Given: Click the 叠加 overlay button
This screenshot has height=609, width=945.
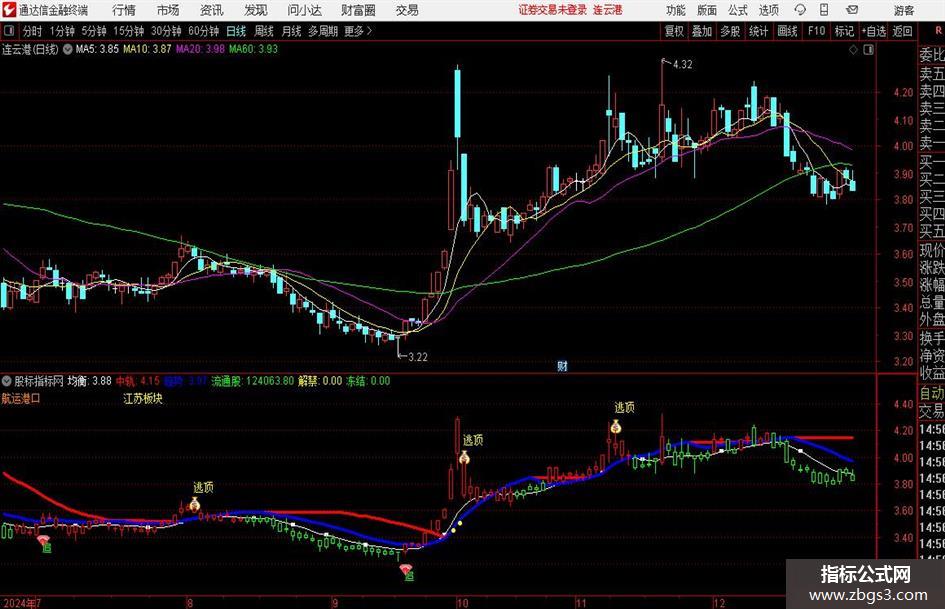Looking at the screenshot, I should pos(702,31).
